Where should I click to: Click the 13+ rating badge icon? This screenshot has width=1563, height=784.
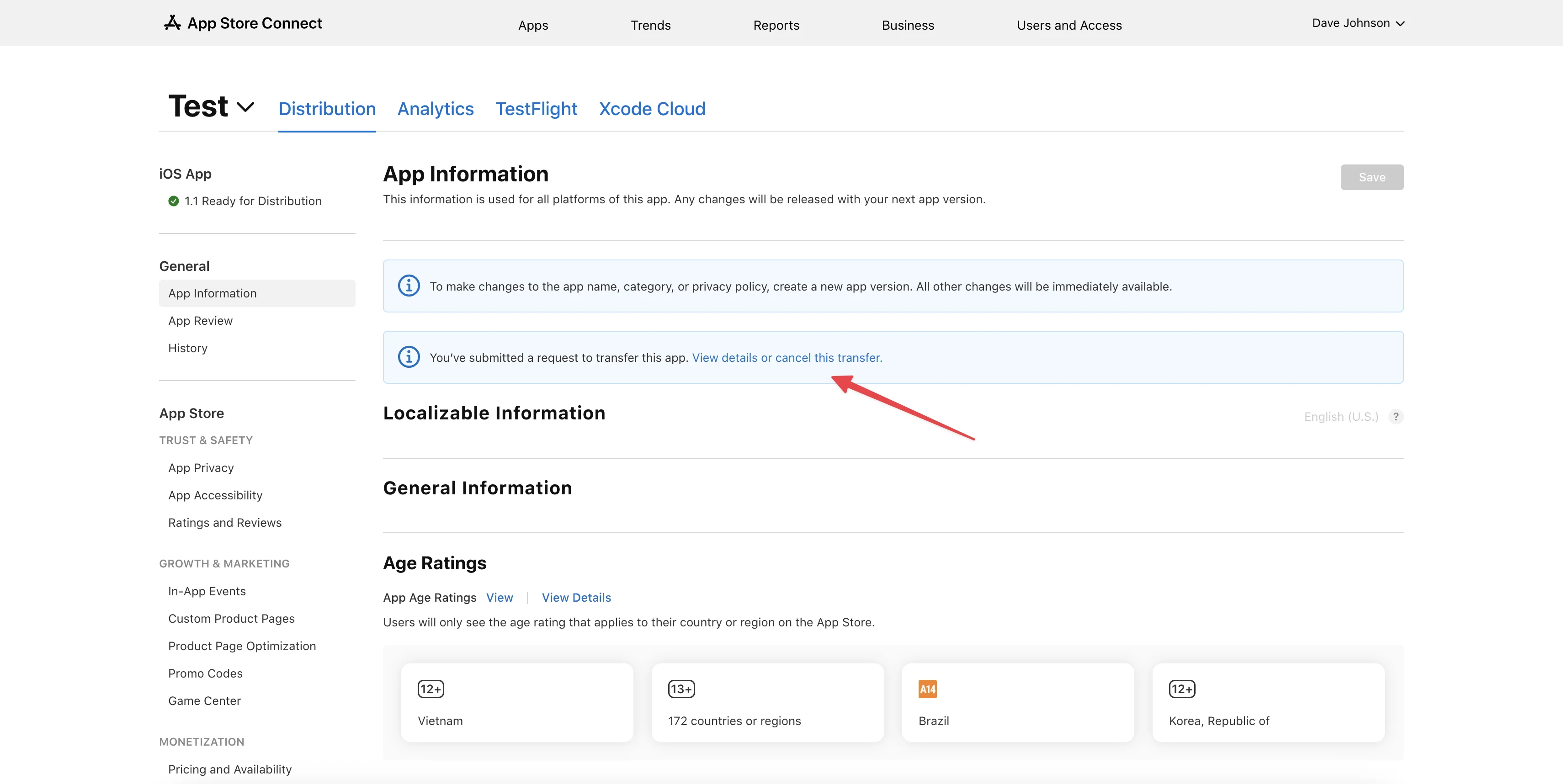681,689
